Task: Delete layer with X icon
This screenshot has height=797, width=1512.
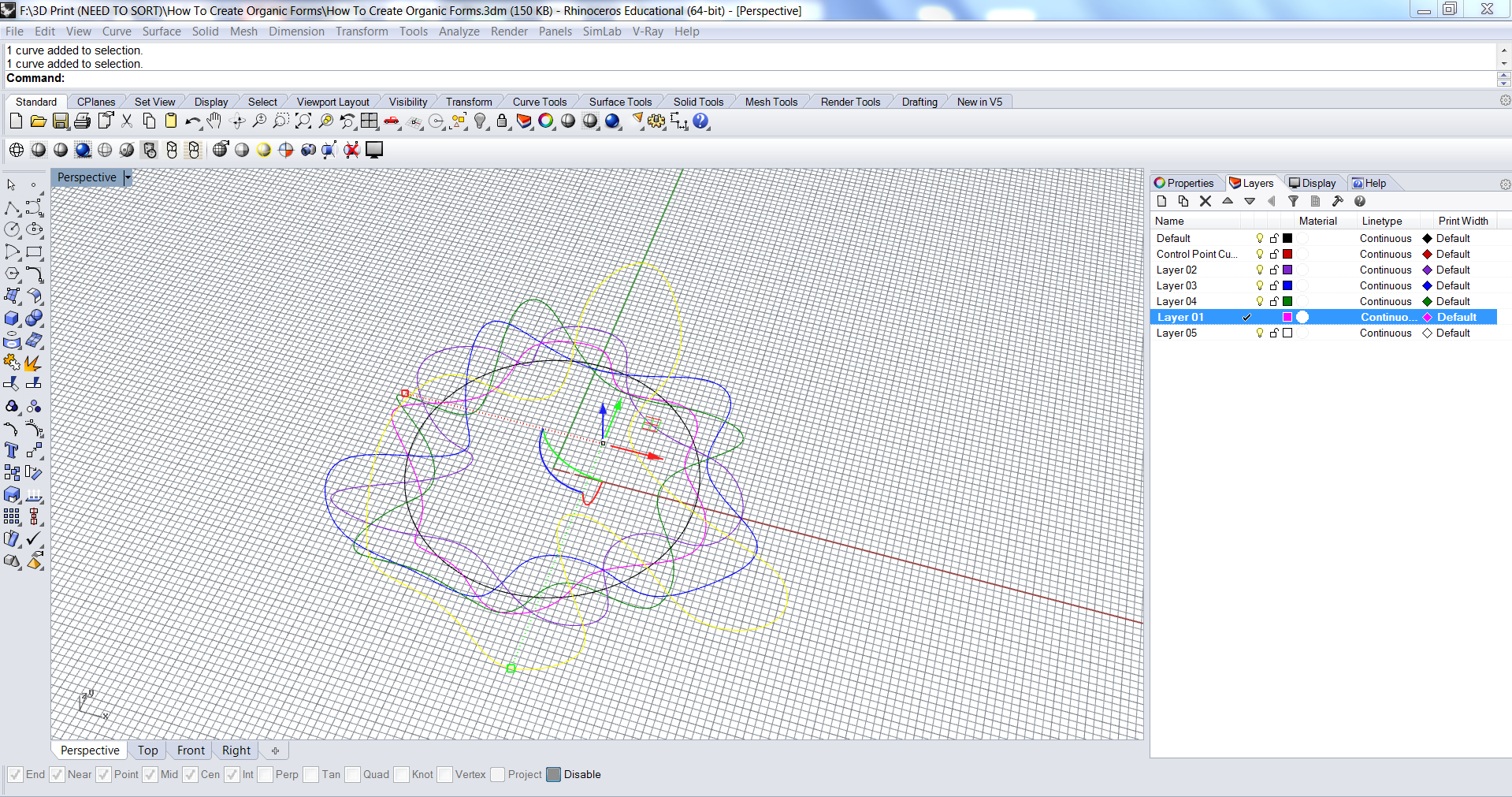Action: (1206, 201)
